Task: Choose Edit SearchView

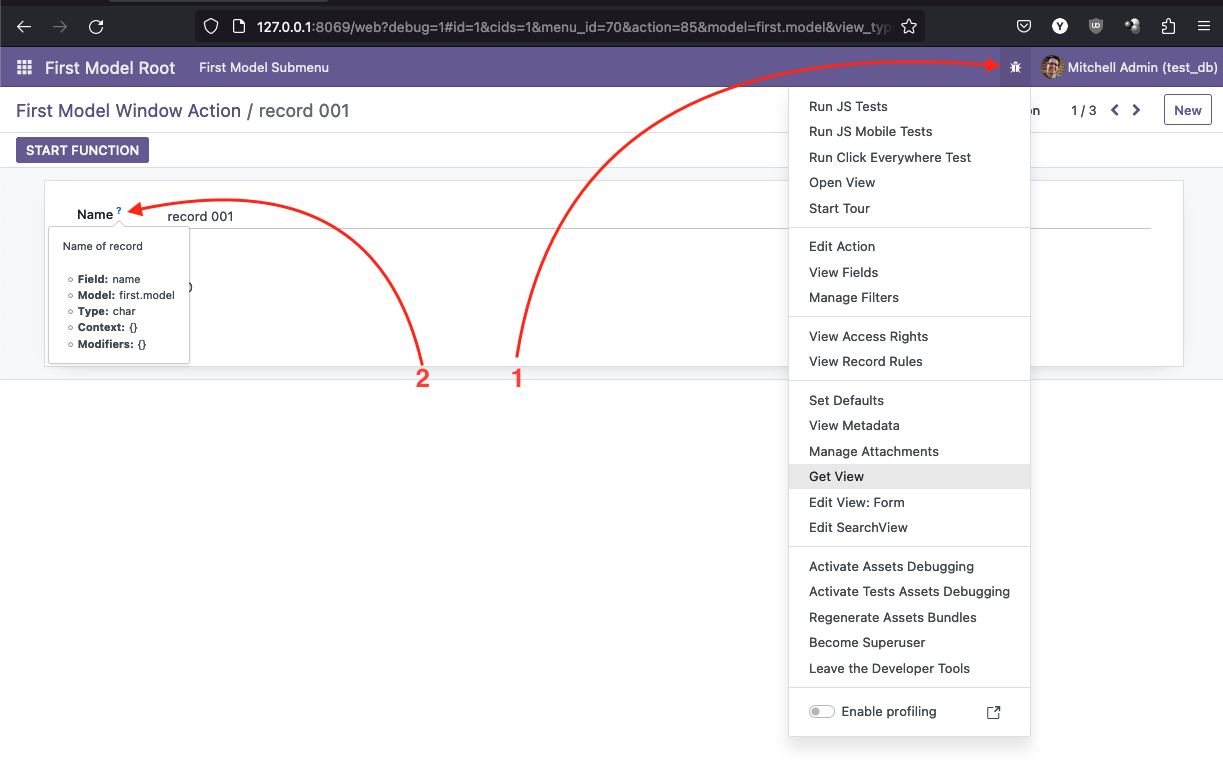Action: (858, 527)
